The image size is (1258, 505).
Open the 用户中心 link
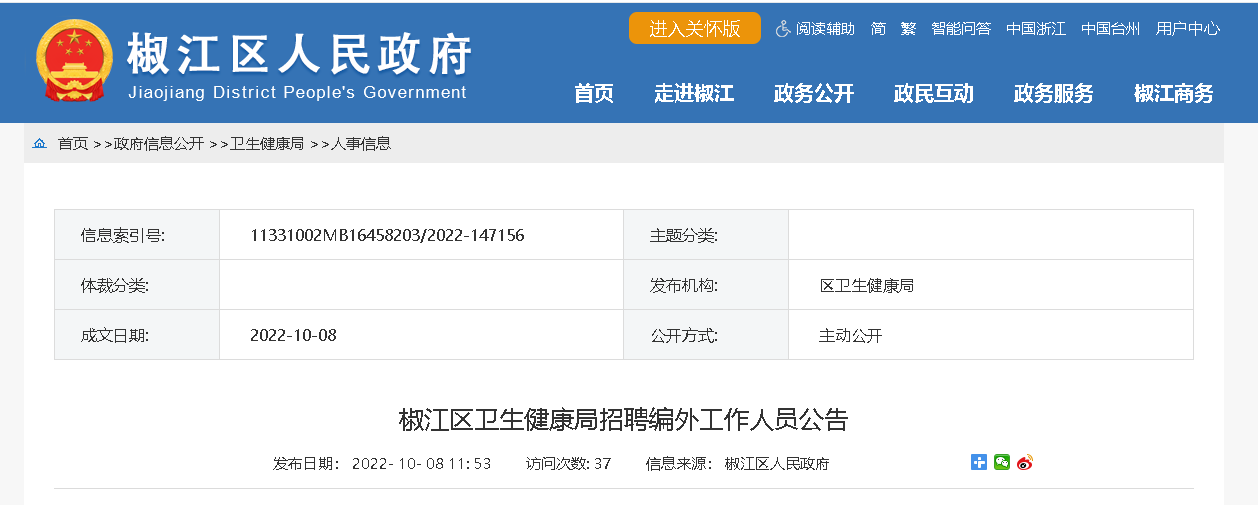(1188, 29)
